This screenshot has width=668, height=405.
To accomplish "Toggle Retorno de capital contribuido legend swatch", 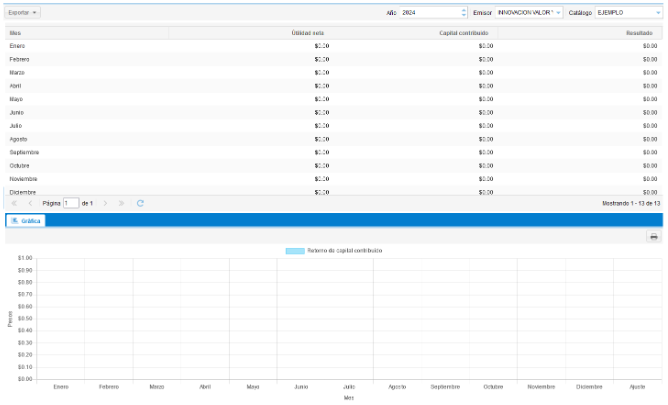I will 294,251.
